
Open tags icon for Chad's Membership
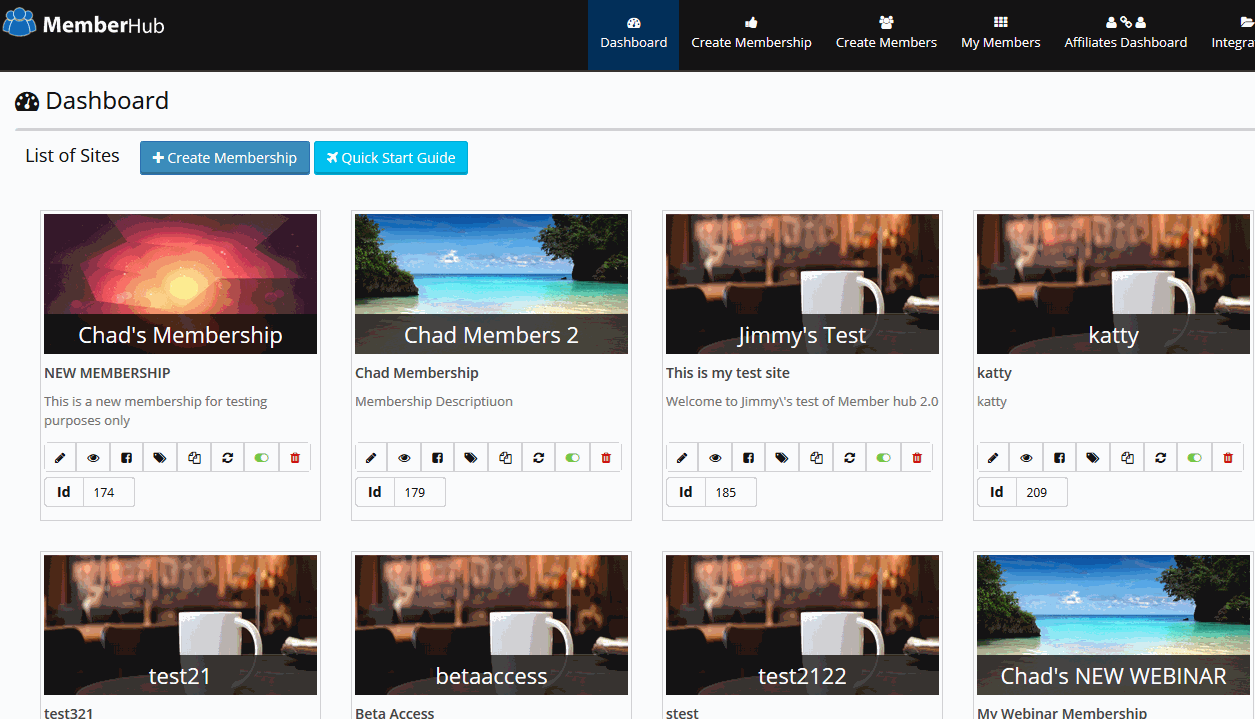(160, 457)
